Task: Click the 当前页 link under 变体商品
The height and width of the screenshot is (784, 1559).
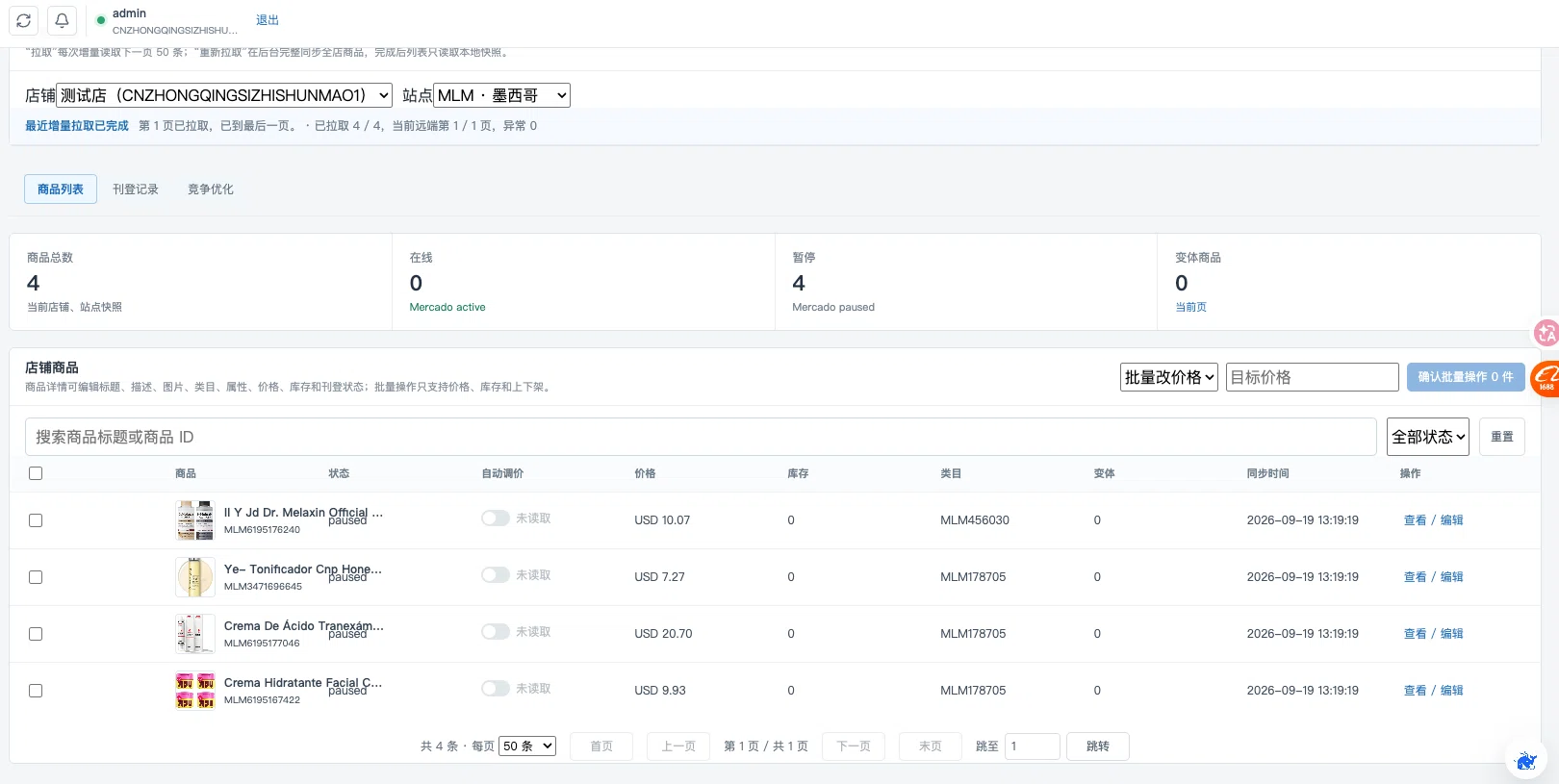Action: [x=1190, y=307]
